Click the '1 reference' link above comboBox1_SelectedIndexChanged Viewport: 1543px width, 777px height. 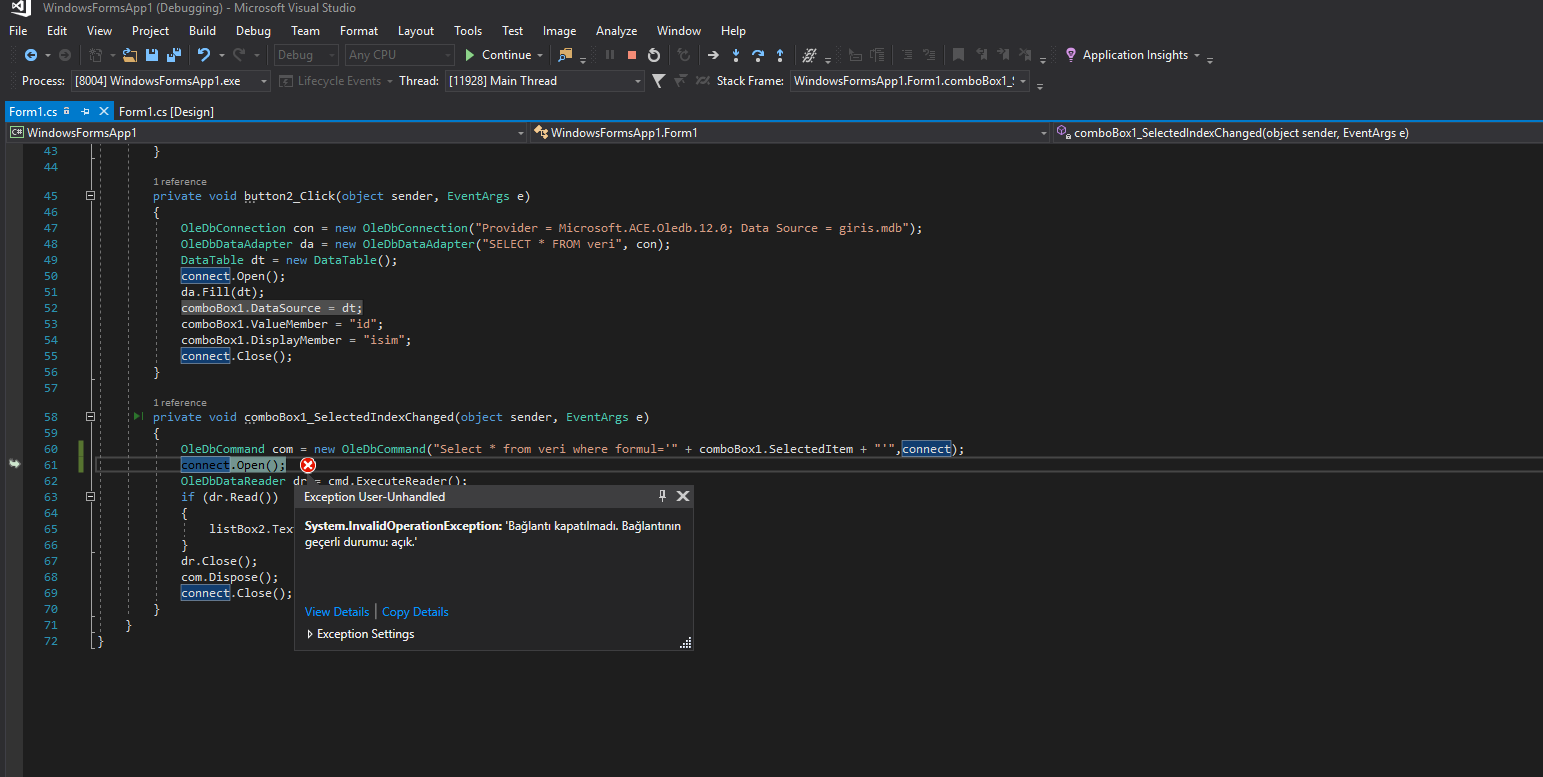[x=180, y=403]
